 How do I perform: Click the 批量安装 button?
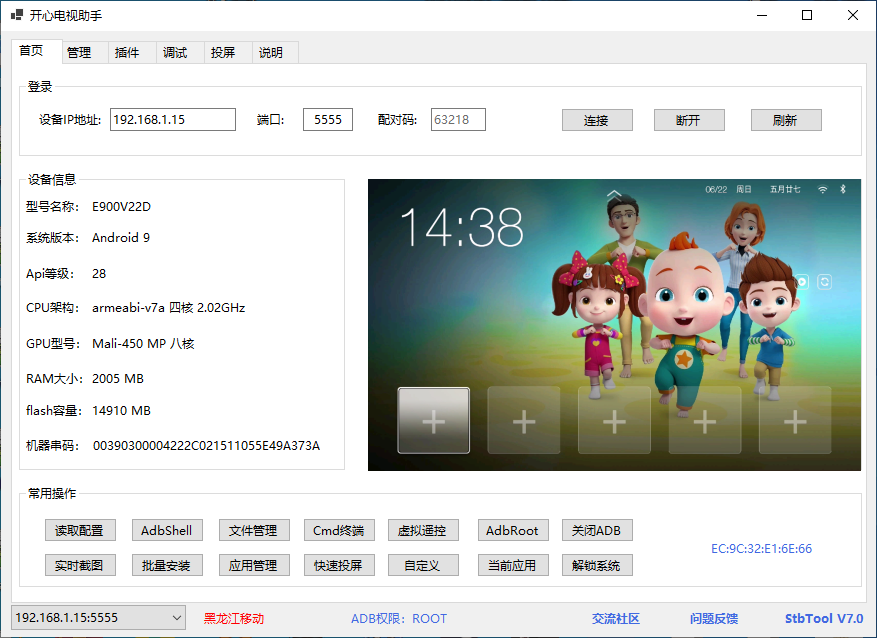click(x=167, y=565)
